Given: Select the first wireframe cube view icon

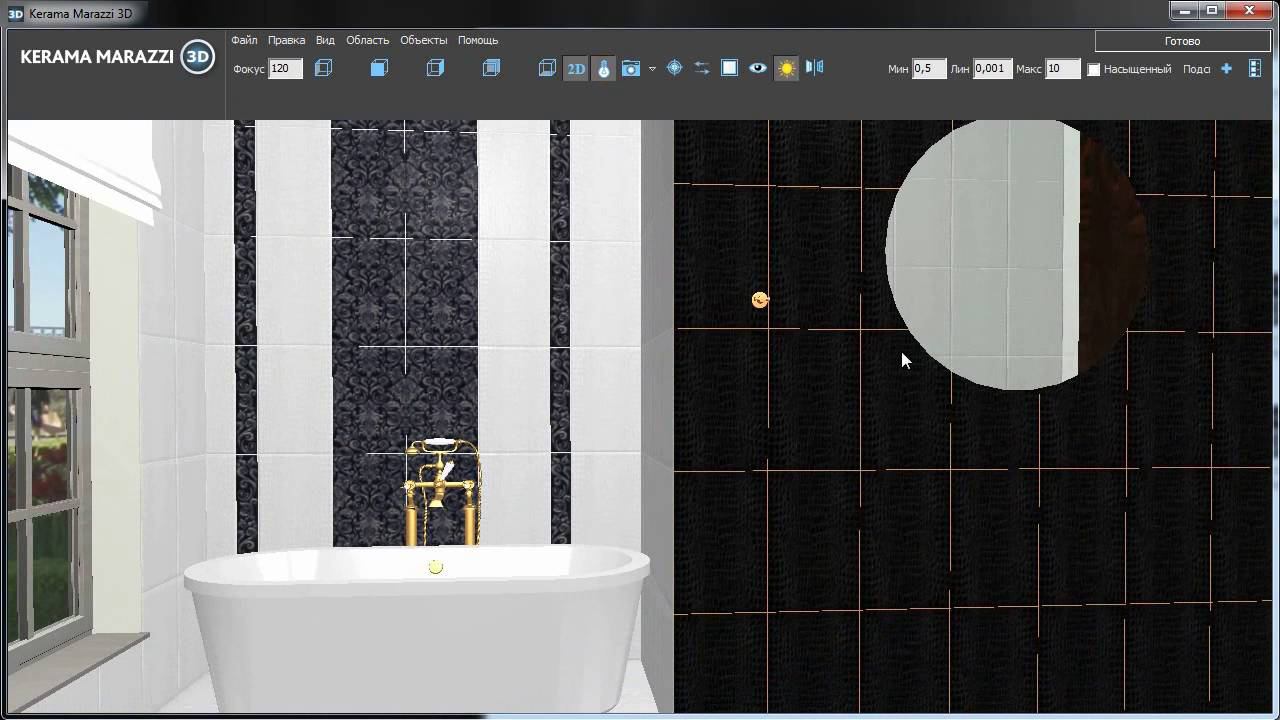Looking at the screenshot, I should 323,68.
